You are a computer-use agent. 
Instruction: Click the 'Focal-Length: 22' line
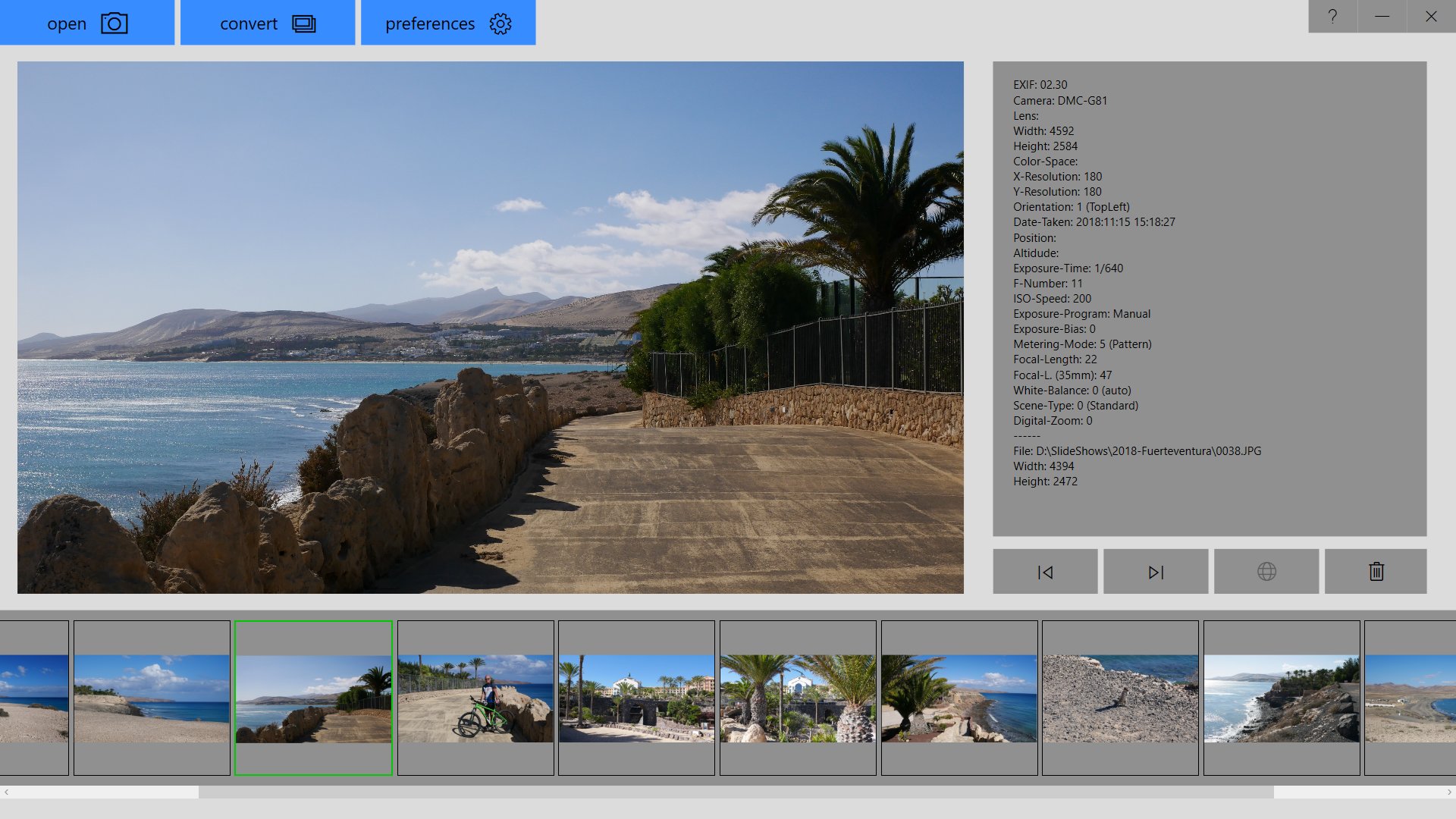1055,359
